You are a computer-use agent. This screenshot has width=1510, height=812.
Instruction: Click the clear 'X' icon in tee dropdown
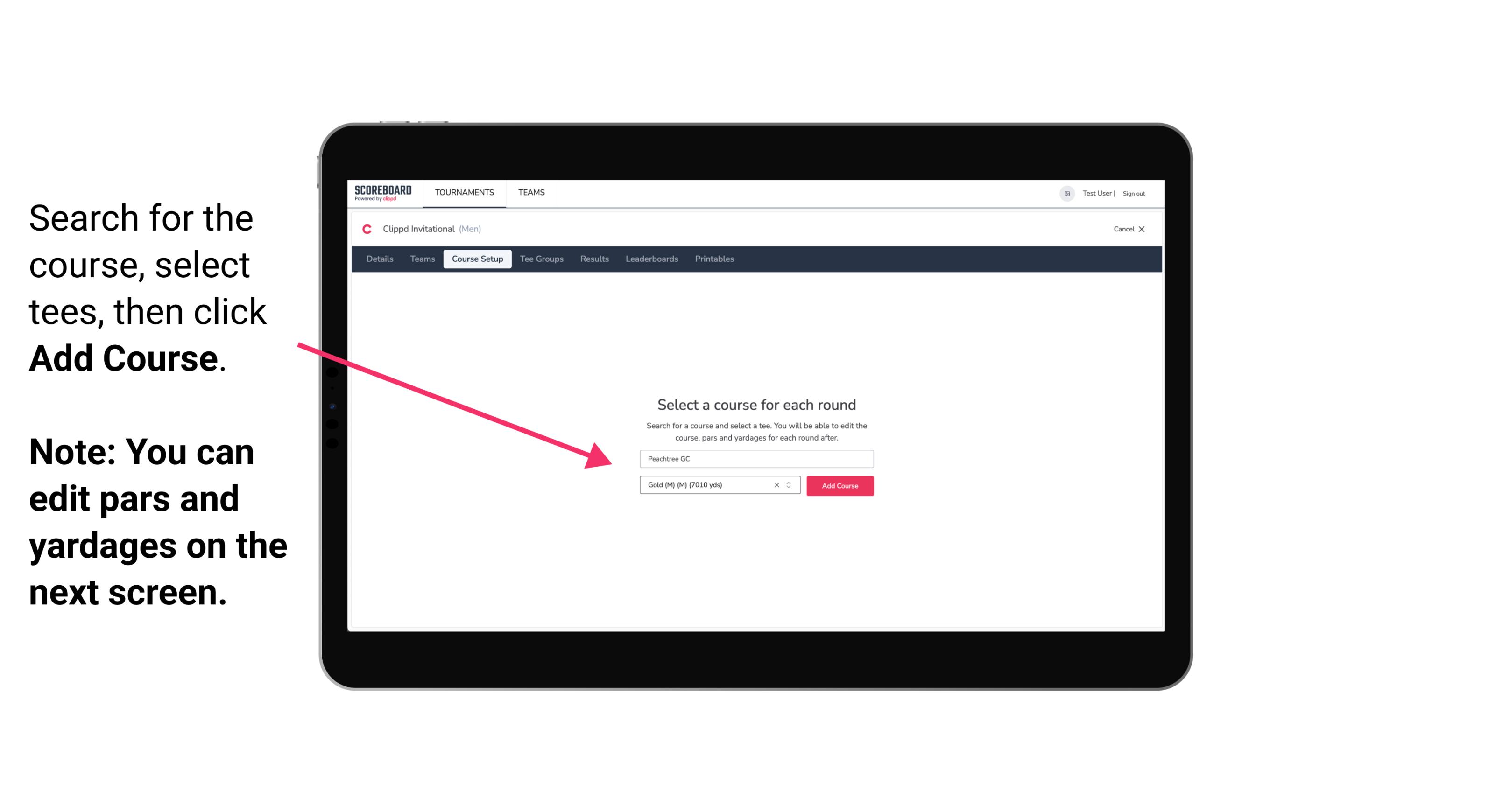(x=776, y=485)
